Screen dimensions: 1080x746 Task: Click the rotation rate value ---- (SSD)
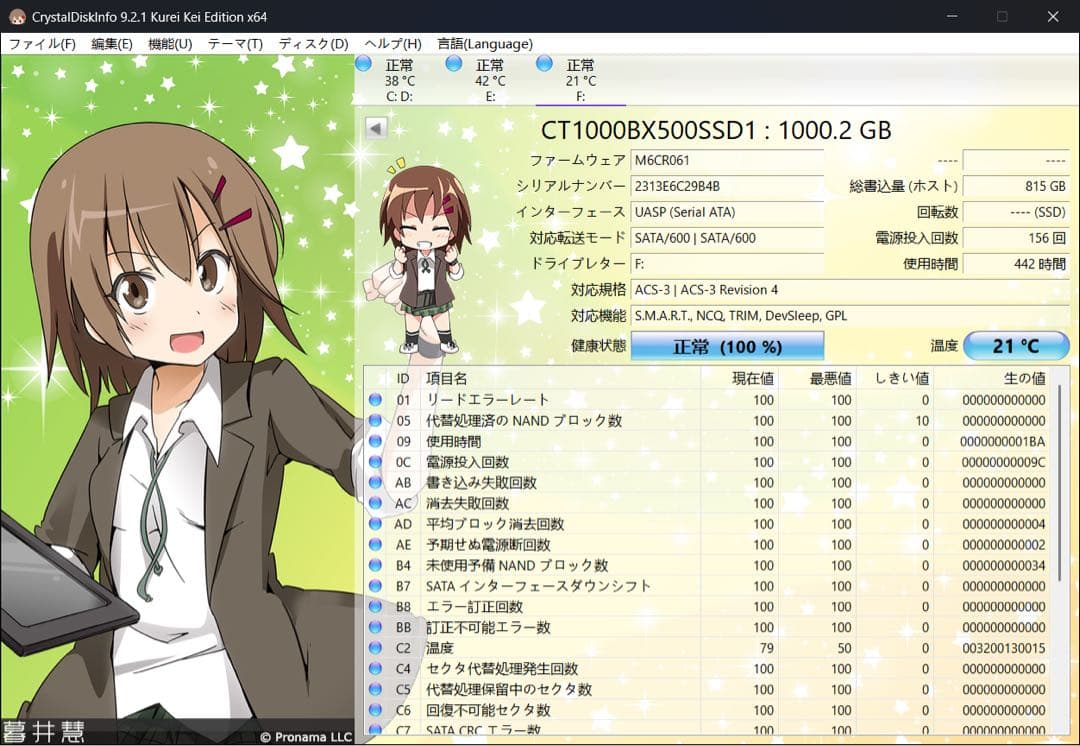[1016, 212]
